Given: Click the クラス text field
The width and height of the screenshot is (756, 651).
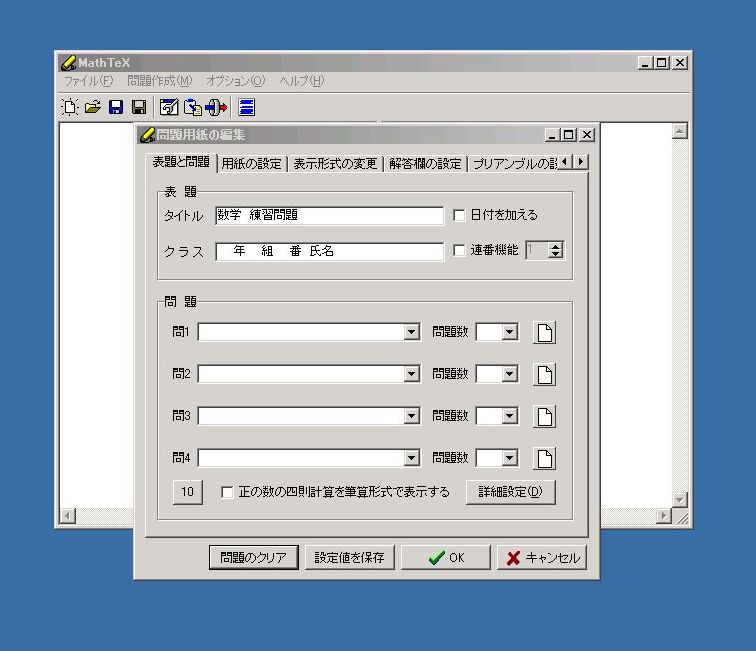Looking at the screenshot, I should pos(329,251).
